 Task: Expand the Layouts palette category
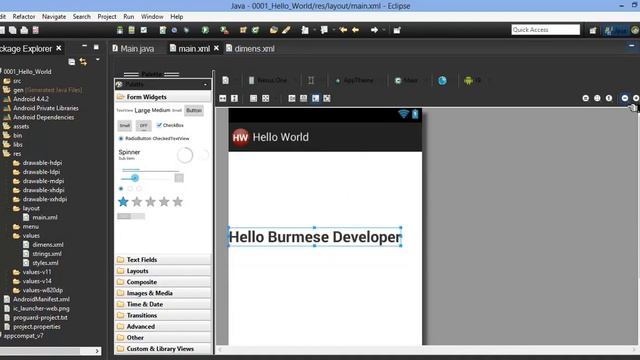[163, 271]
